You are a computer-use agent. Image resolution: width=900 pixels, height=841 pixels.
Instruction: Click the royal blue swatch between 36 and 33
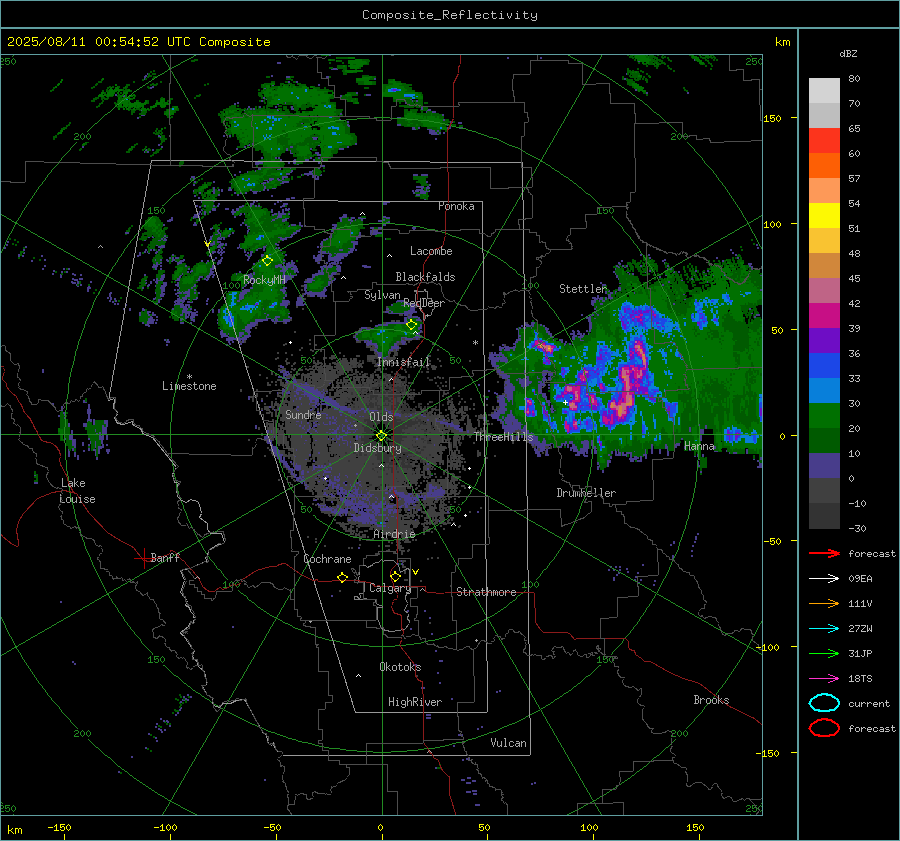[x=824, y=366]
